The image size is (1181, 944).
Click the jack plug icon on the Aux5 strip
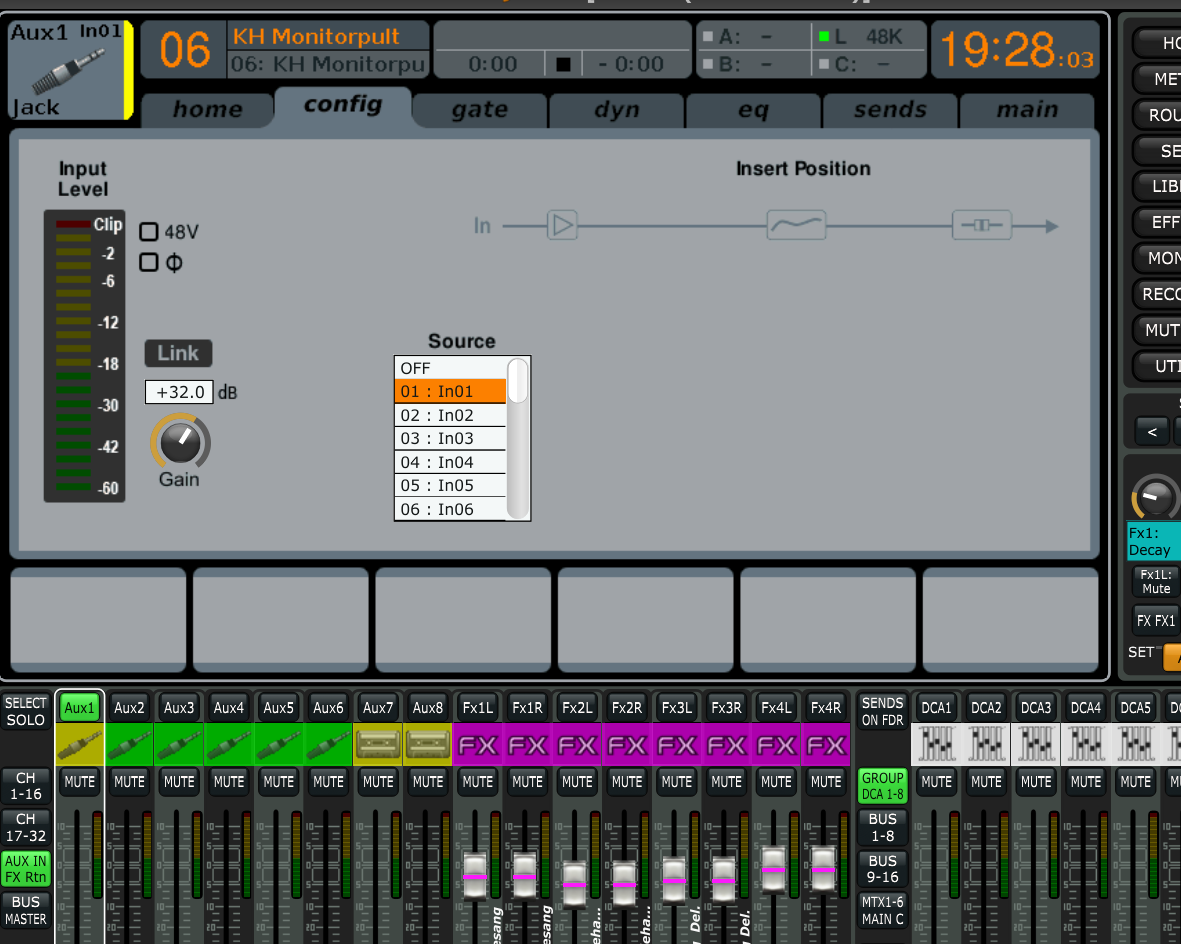click(279, 744)
